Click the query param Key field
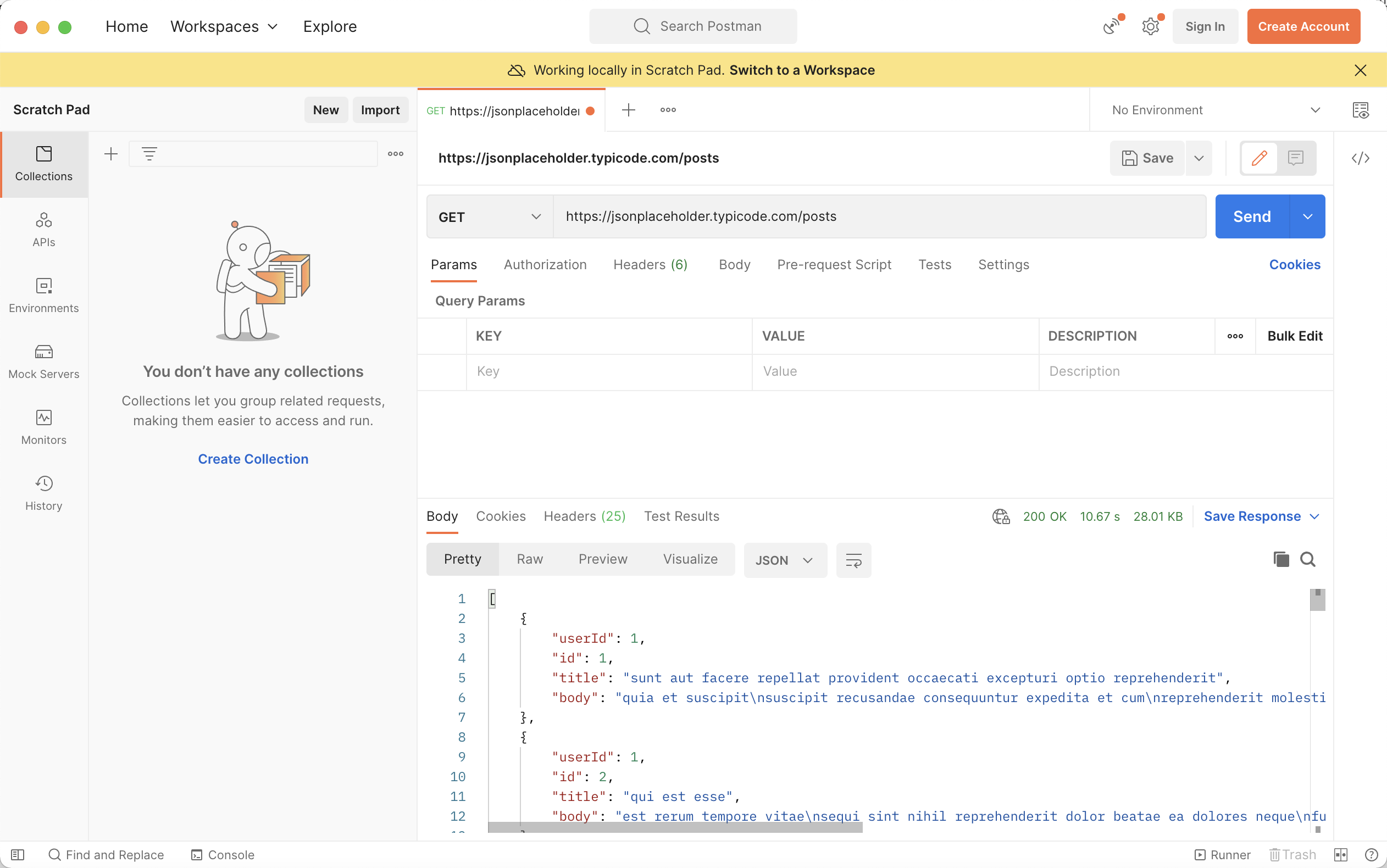Image resolution: width=1387 pixels, height=868 pixels. 608,371
